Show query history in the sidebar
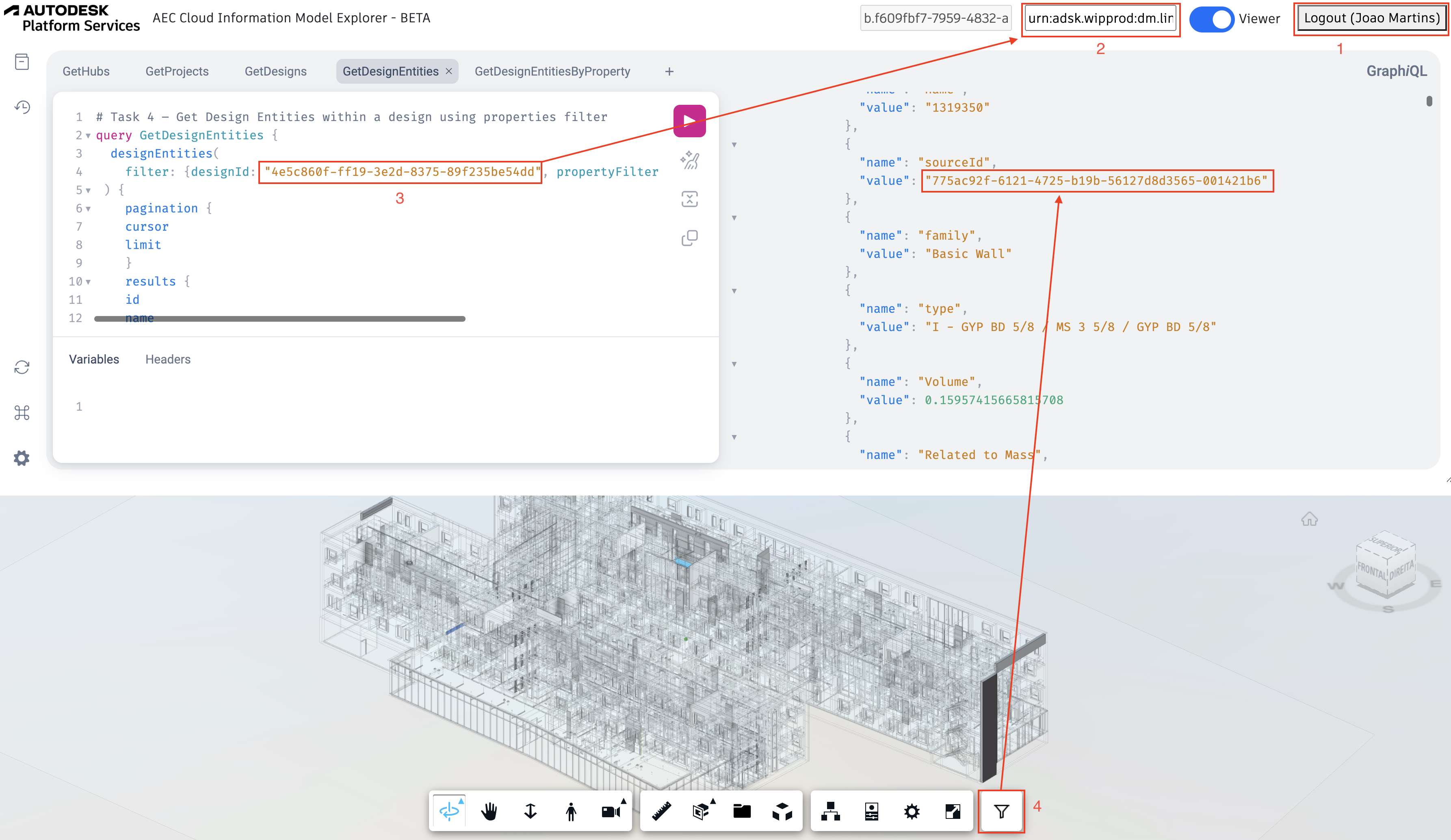Image resolution: width=1451 pixels, height=840 pixels. [x=22, y=107]
